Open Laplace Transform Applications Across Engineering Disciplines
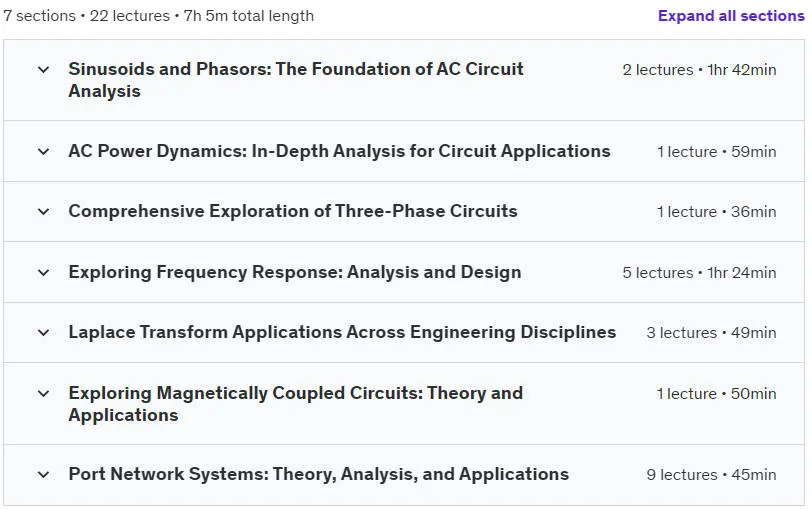Screen dimensions: 812x509 point(342,332)
